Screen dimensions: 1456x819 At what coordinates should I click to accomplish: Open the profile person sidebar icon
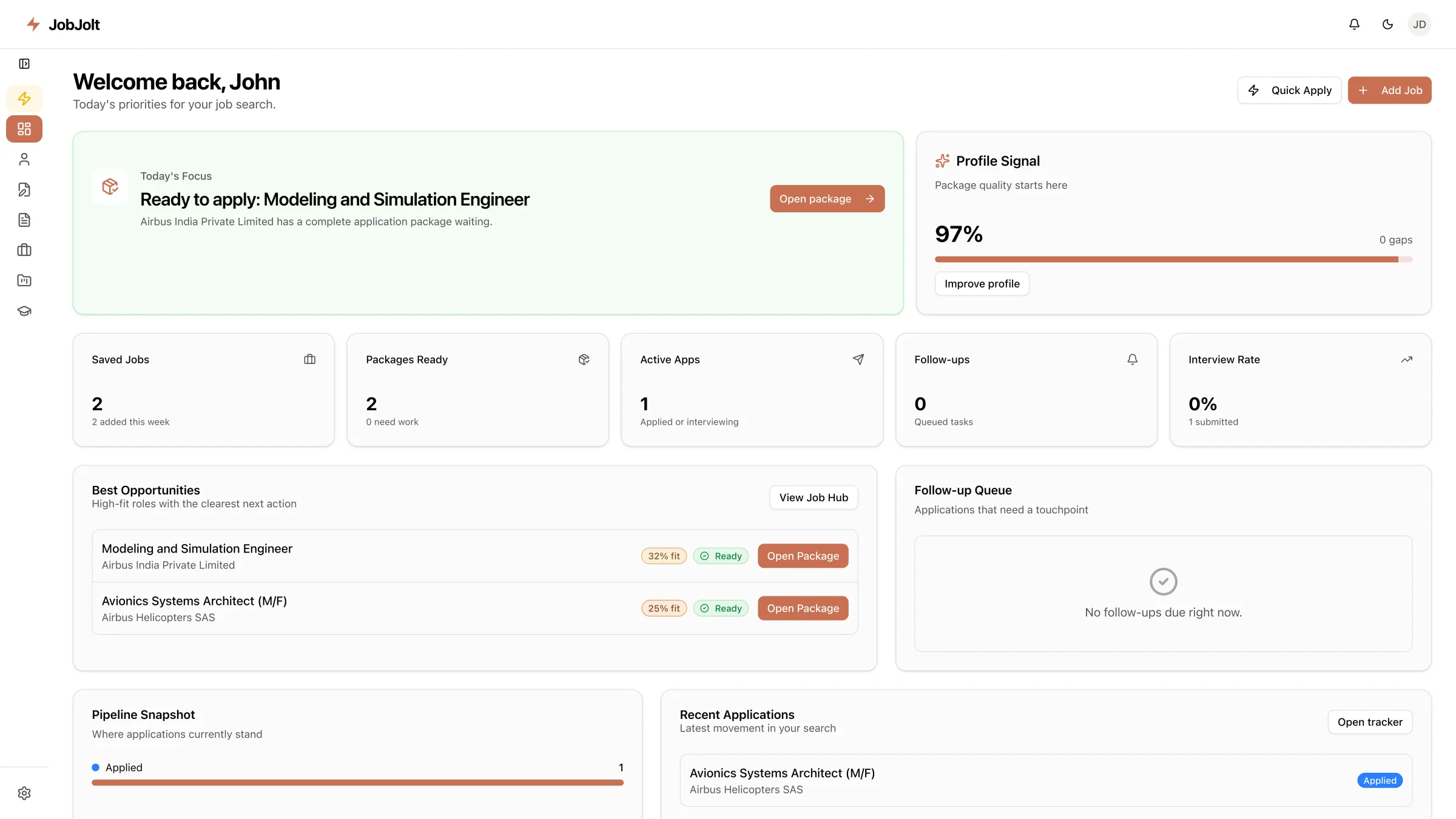[x=24, y=159]
